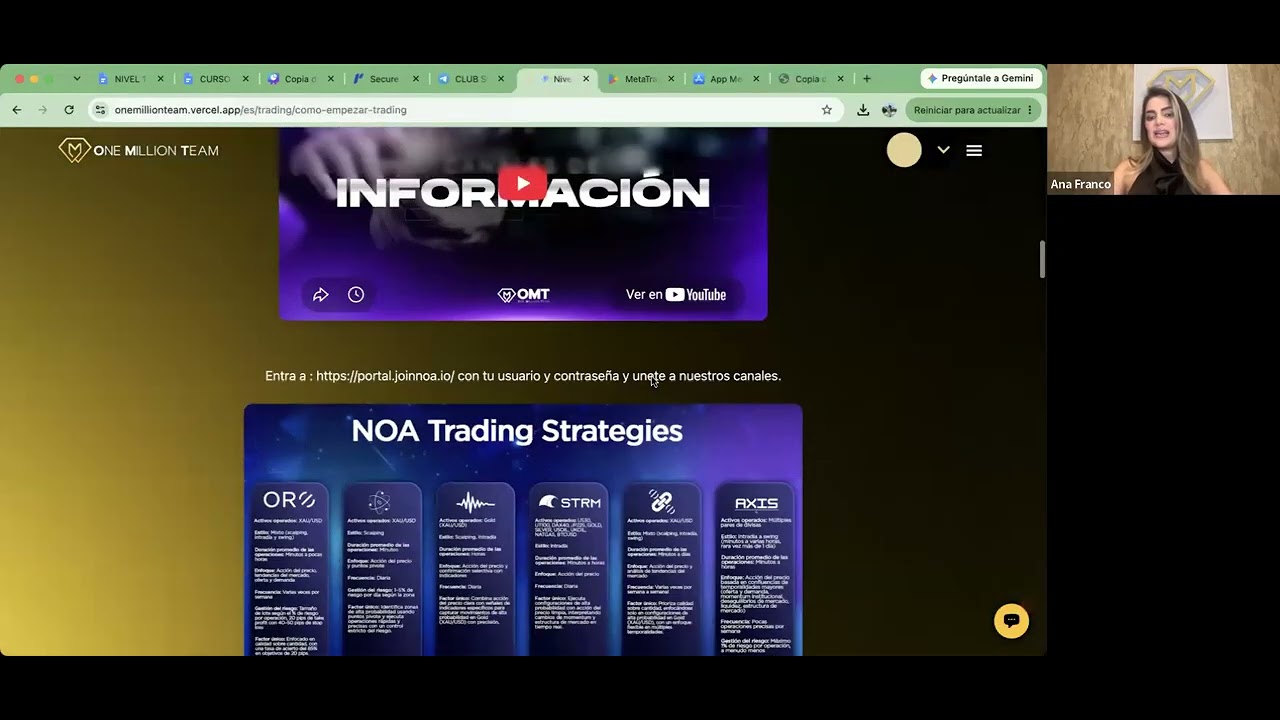Open the chat support bubble

pos(1011,621)
